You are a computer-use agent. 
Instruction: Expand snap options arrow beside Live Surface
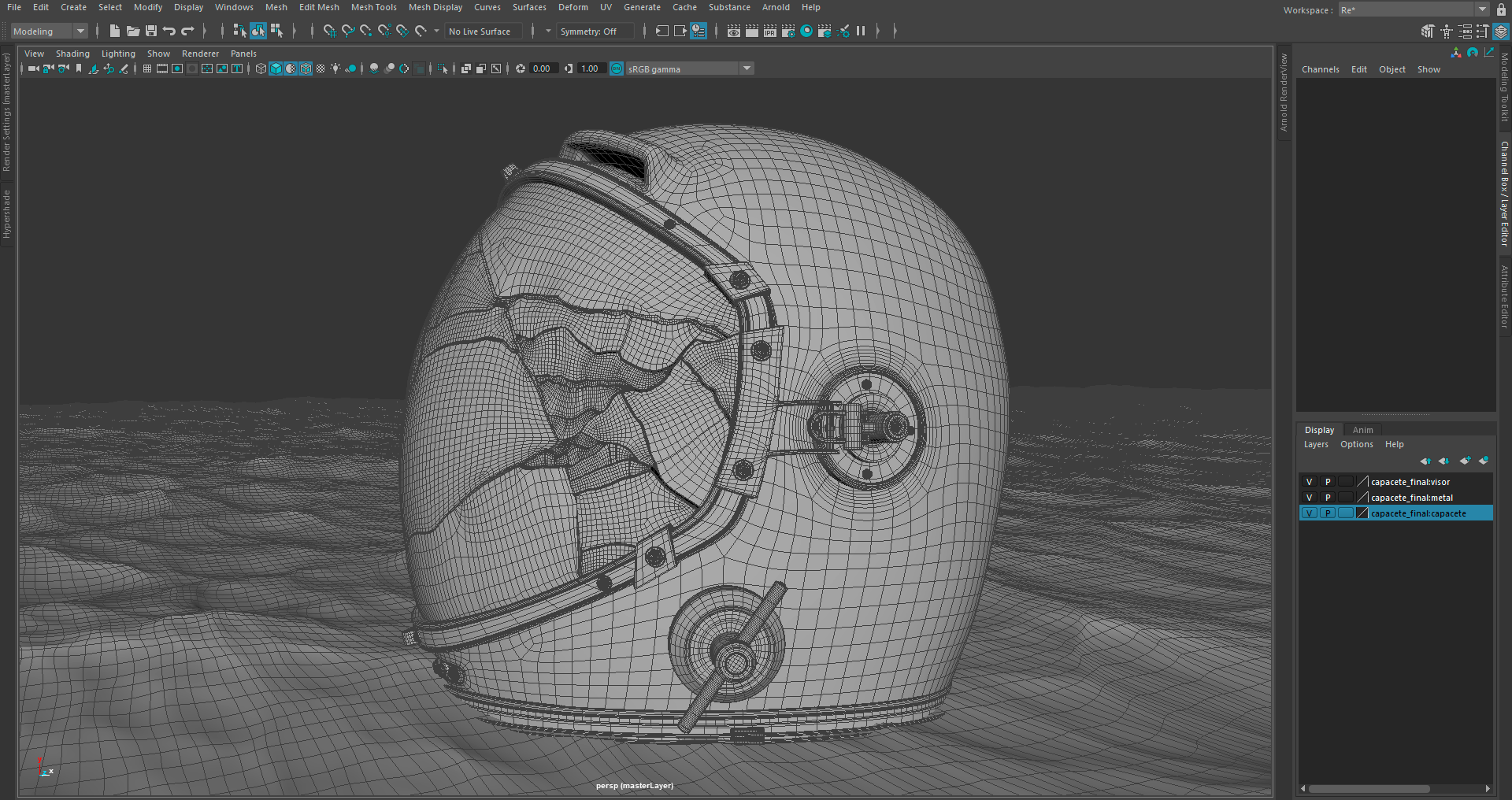click(x=436, y=31)
